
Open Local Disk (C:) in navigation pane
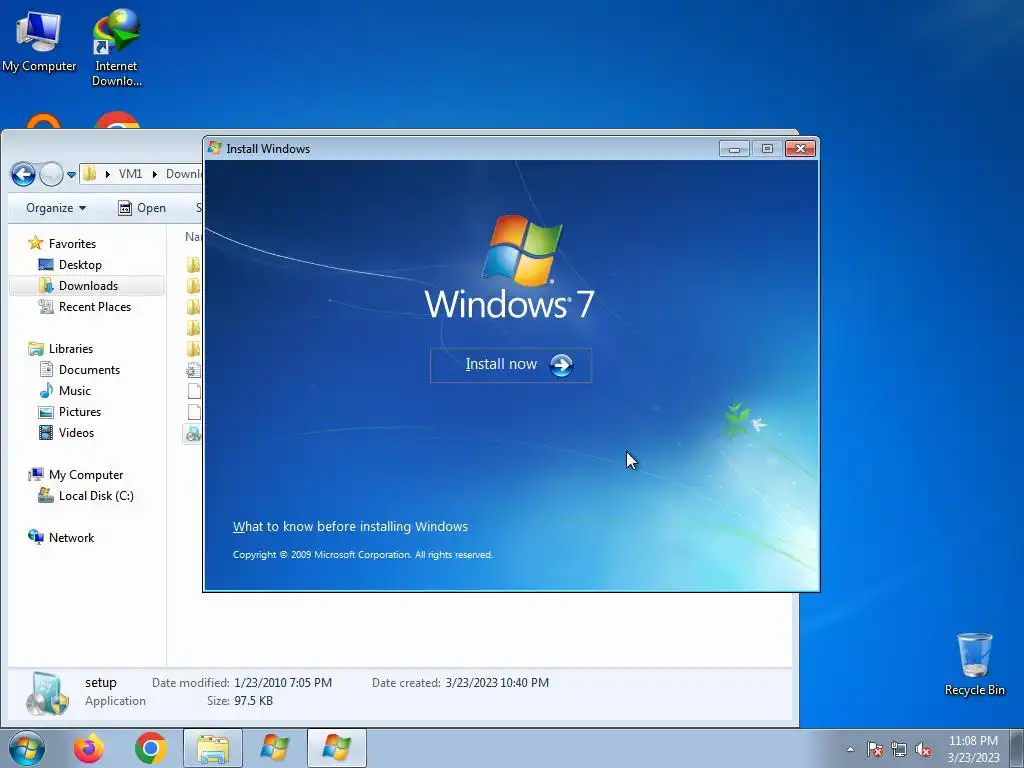96,496
